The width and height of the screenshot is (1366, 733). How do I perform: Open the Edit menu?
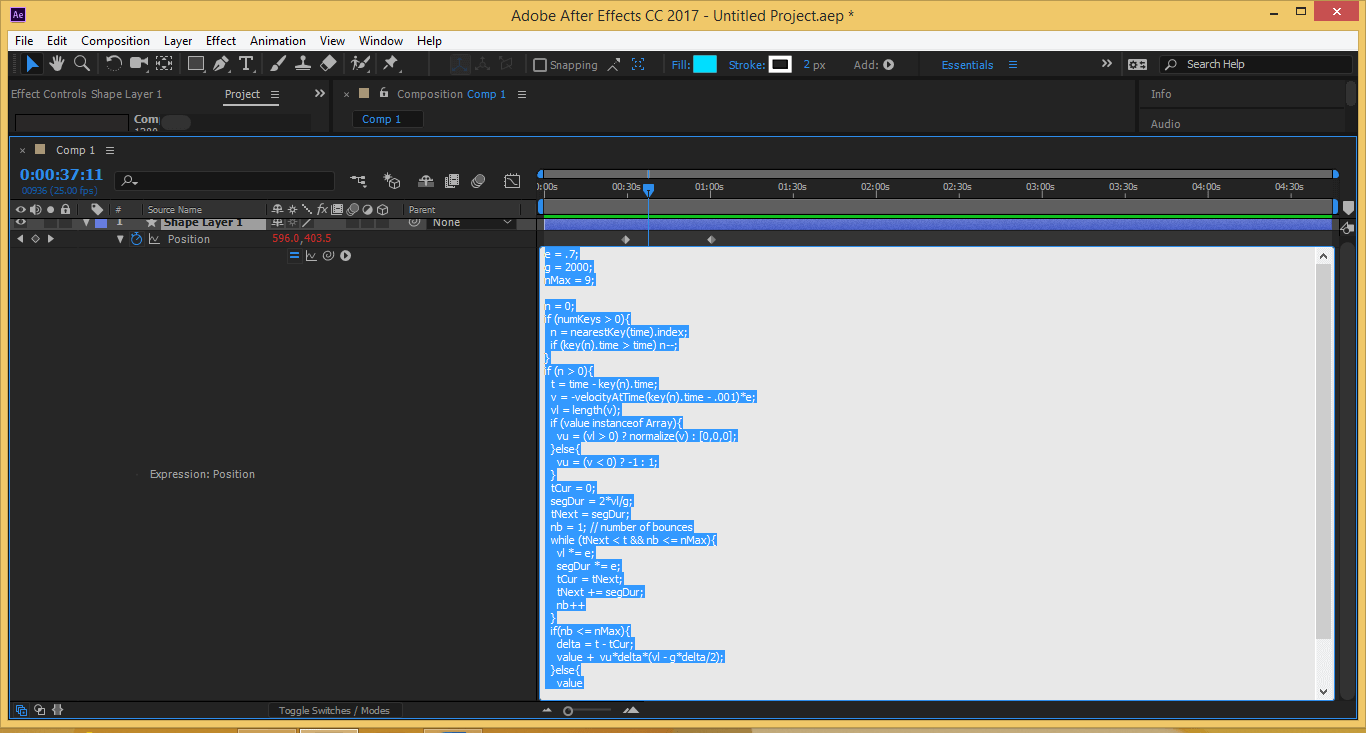[57, 41]
